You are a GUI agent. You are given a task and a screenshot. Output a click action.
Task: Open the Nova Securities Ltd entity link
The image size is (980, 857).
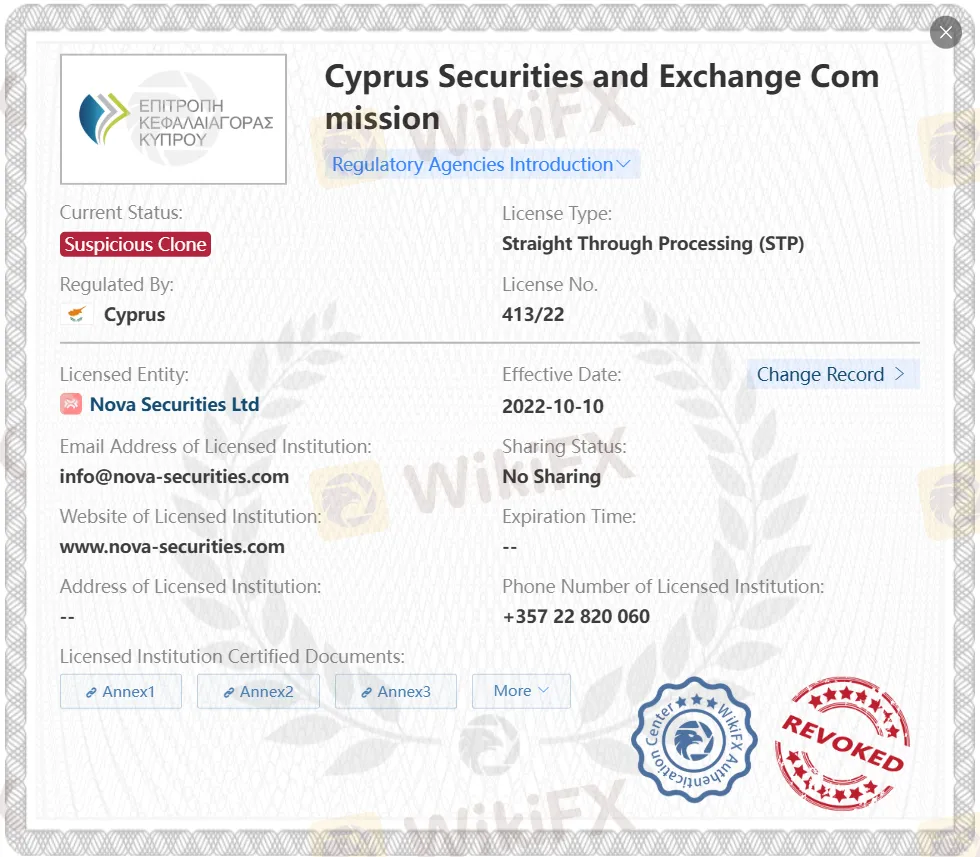click(174, 404)
